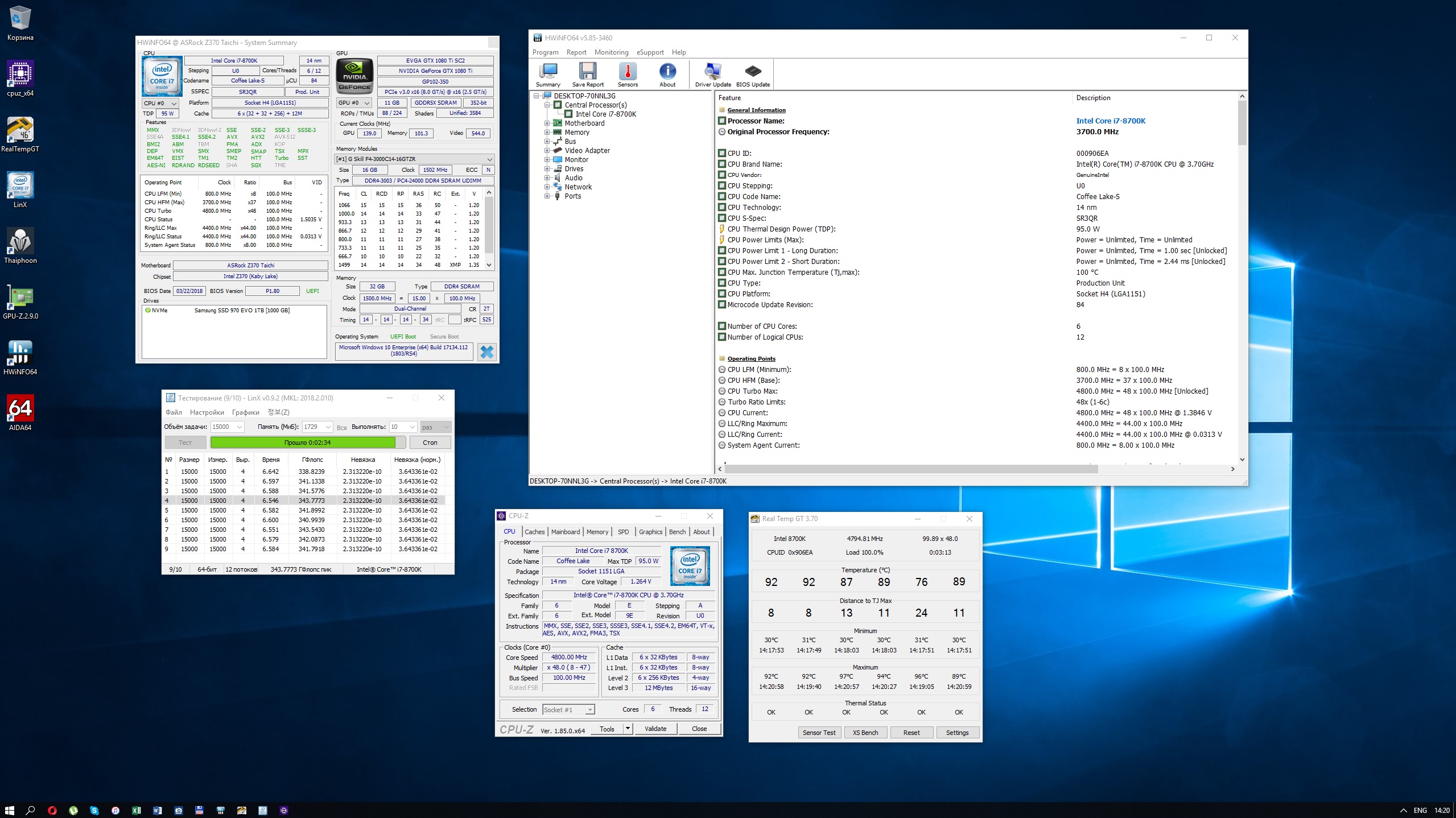Click the horizontal scrollbar in HWiNFO64 details
The height and width of the screenshot is (818, 1456).
click(x=910, y=469)
